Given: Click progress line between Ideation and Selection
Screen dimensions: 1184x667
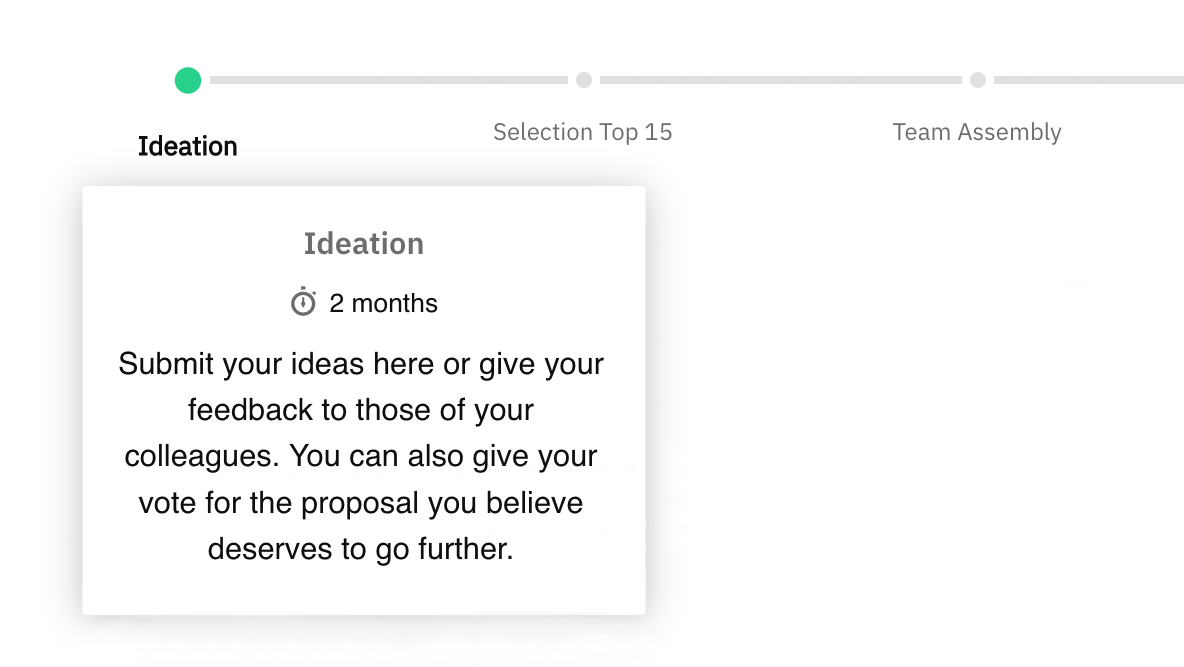Looking at the screenshot, I should point(389,80).
